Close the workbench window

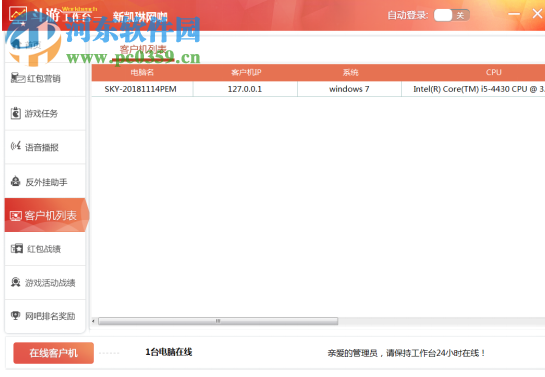pyautogui.click(x=537, y=14)
